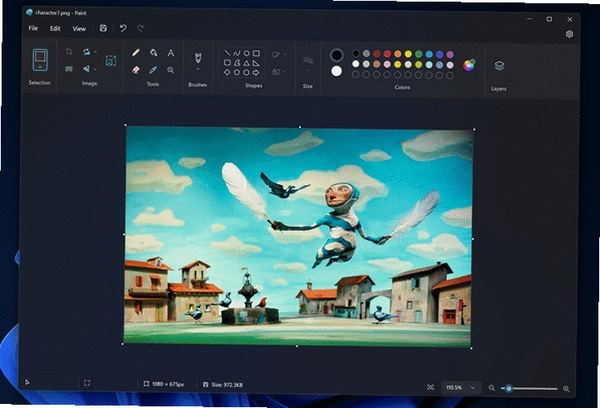Open the 110.5% zoom level dropdown
Screen dimensions: 600x408
point(460,388)
